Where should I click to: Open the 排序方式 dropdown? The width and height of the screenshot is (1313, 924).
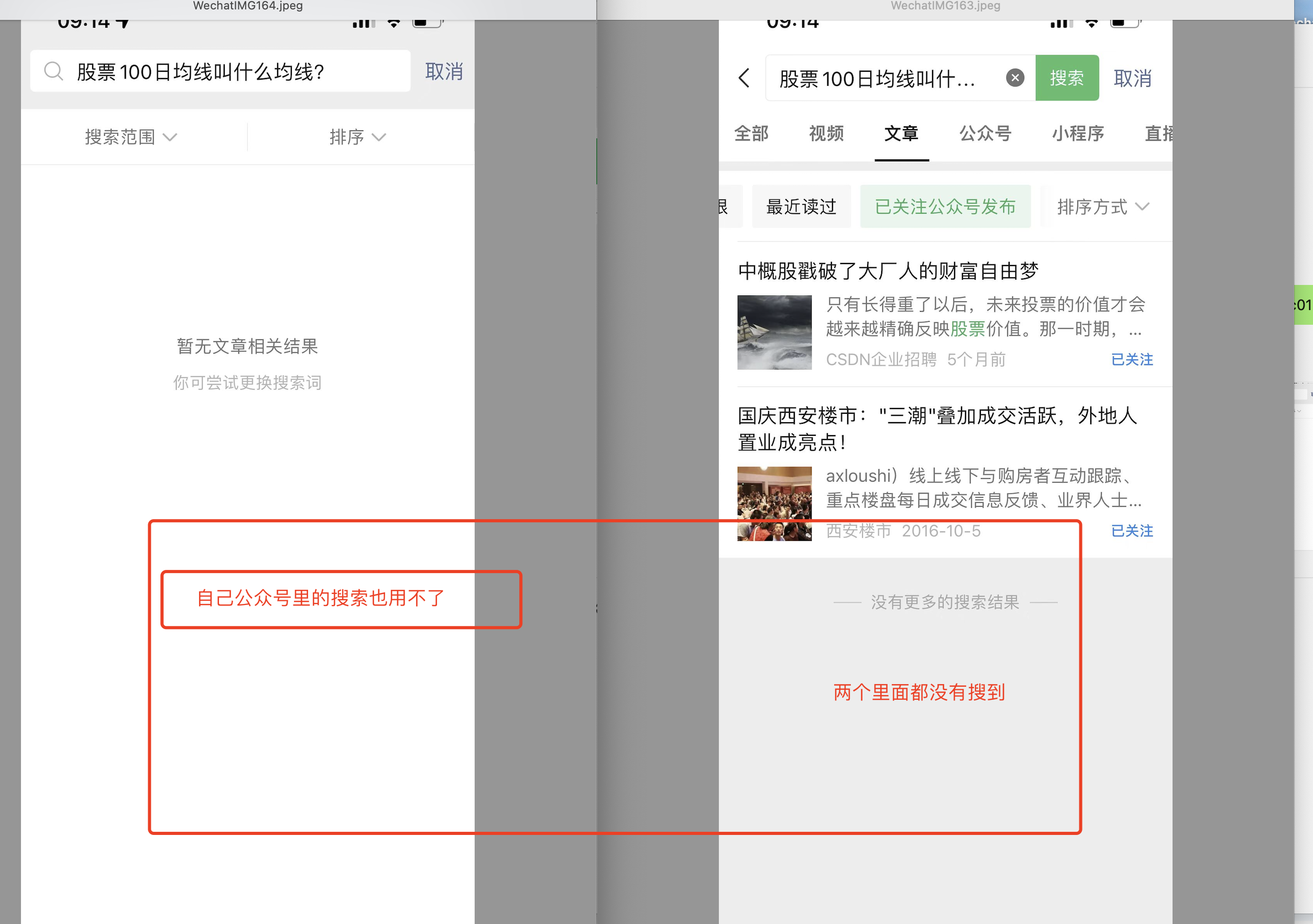[x=1102, y=207]
